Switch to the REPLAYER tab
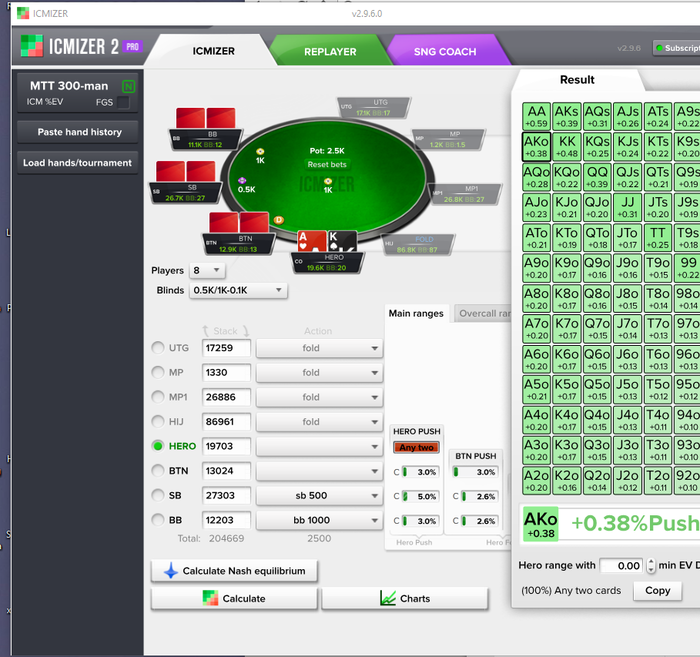Image resolution: width=700 pixels, height=657 pixels. pos(330,52)
